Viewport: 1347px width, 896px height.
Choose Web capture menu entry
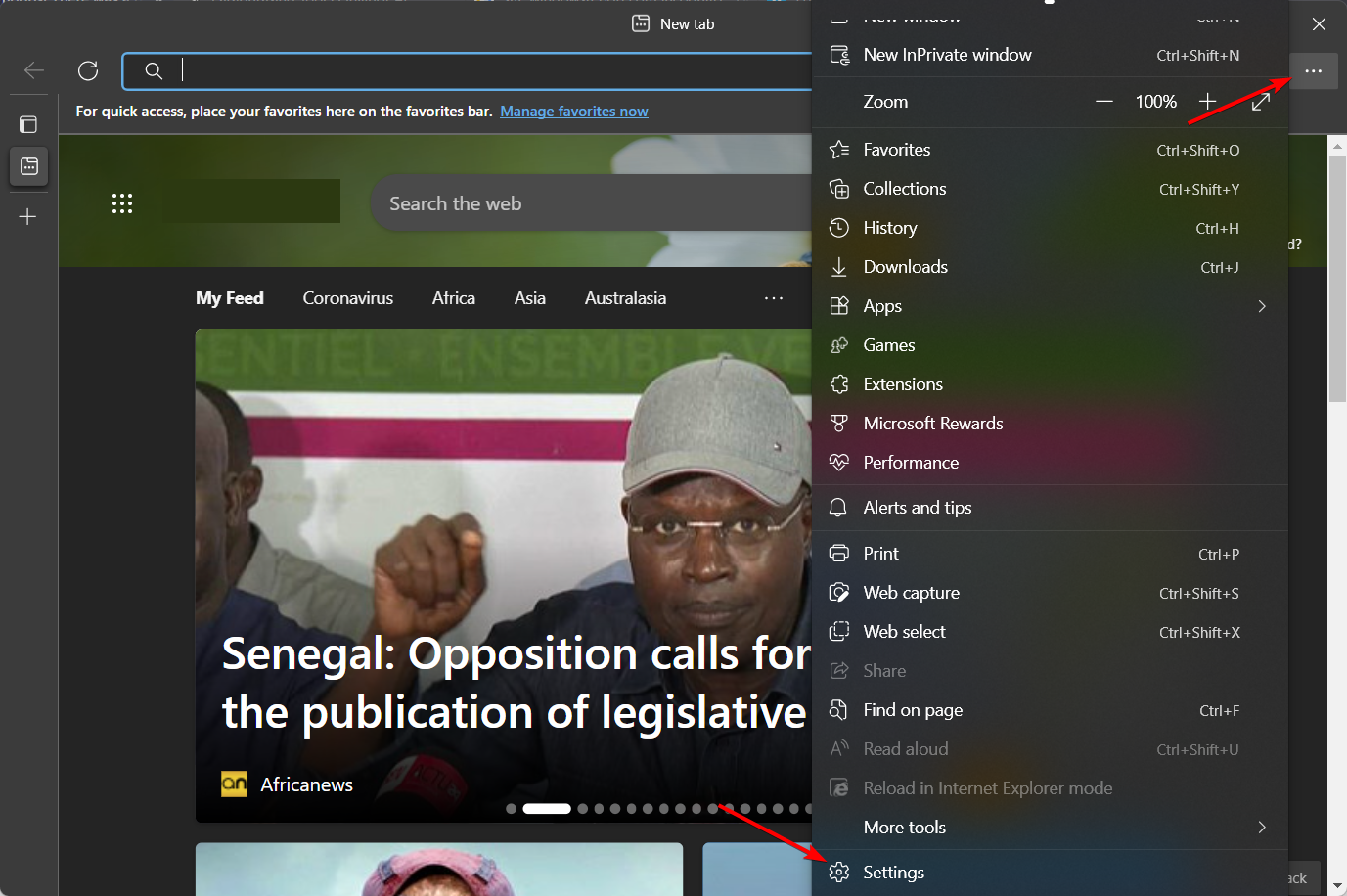coord(1050,593)
